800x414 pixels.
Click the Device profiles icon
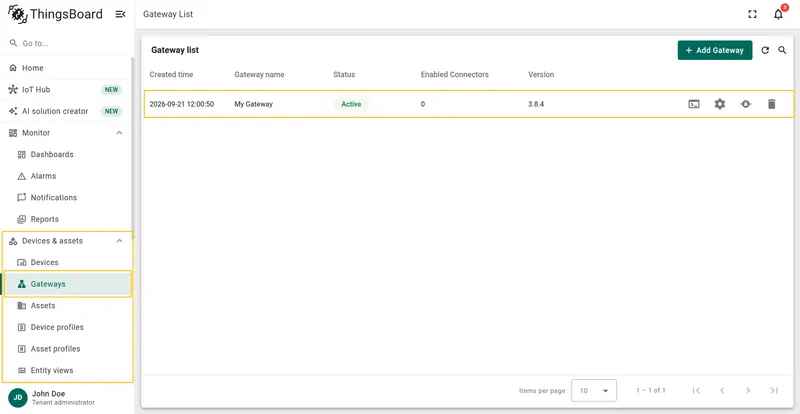pyautogui.click(x=21, y=327)
